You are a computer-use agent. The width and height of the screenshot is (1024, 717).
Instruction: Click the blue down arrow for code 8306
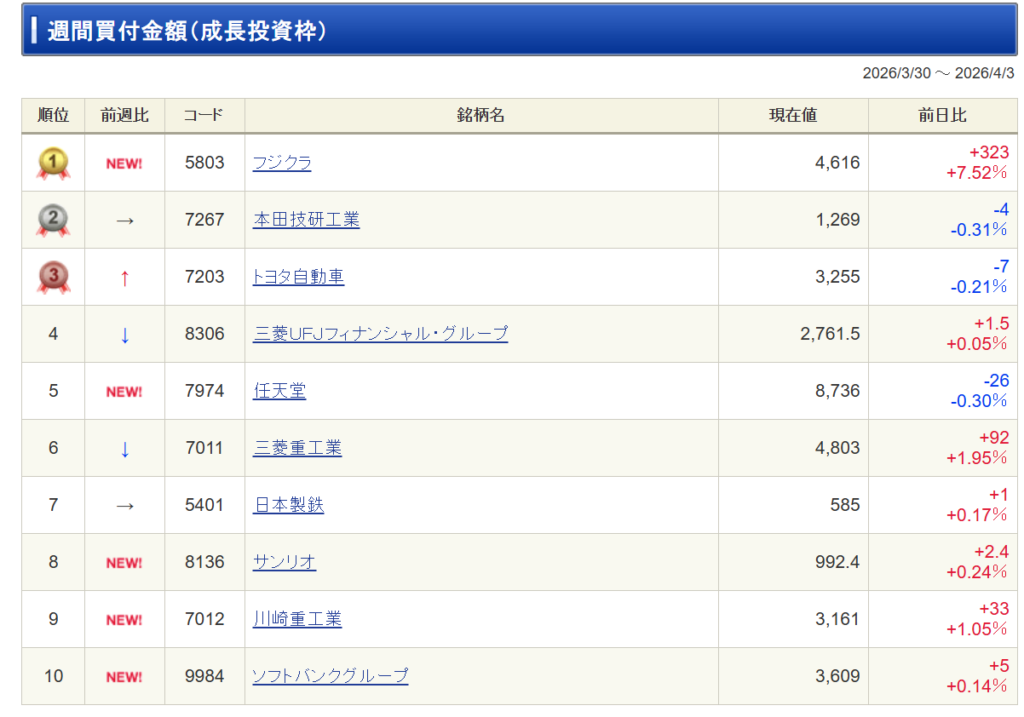click(x=124, y=335)
